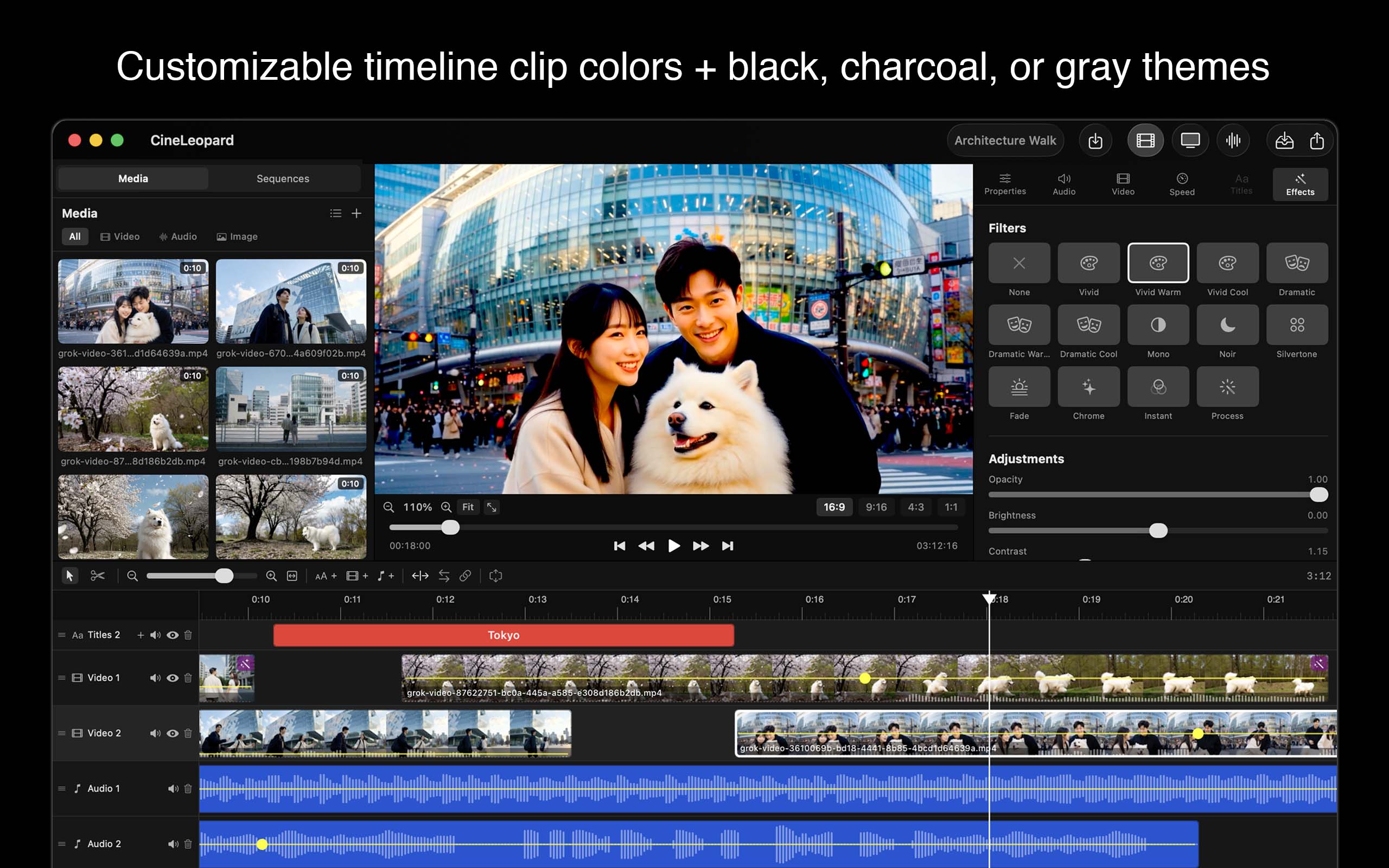
Task: Select the arrow selection tool
Action: pyautogui.click(x=69, y=576)
